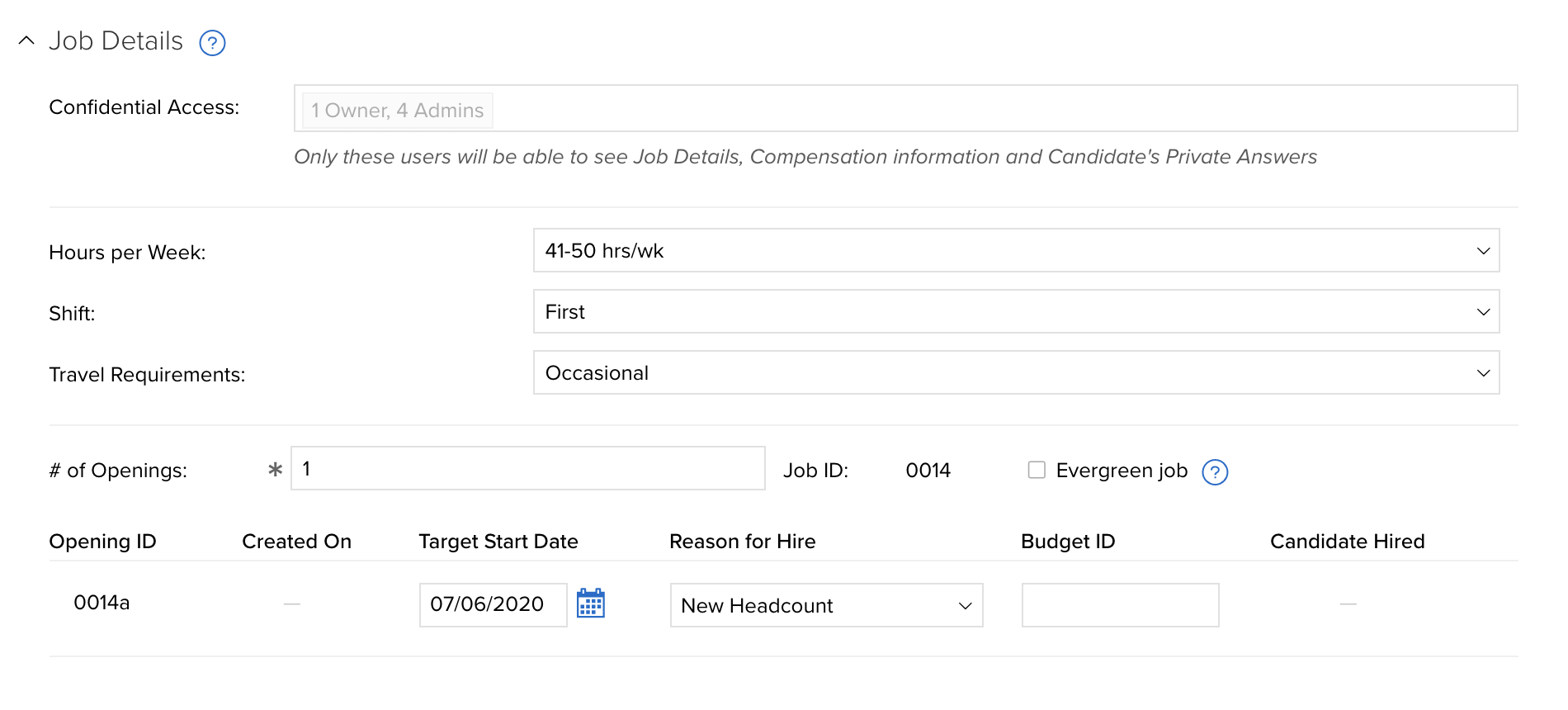The height and width of the screenshot is (710, 1568).
Task: Select the '1 Owner, 4 Admins' tag
Action: 397,111
